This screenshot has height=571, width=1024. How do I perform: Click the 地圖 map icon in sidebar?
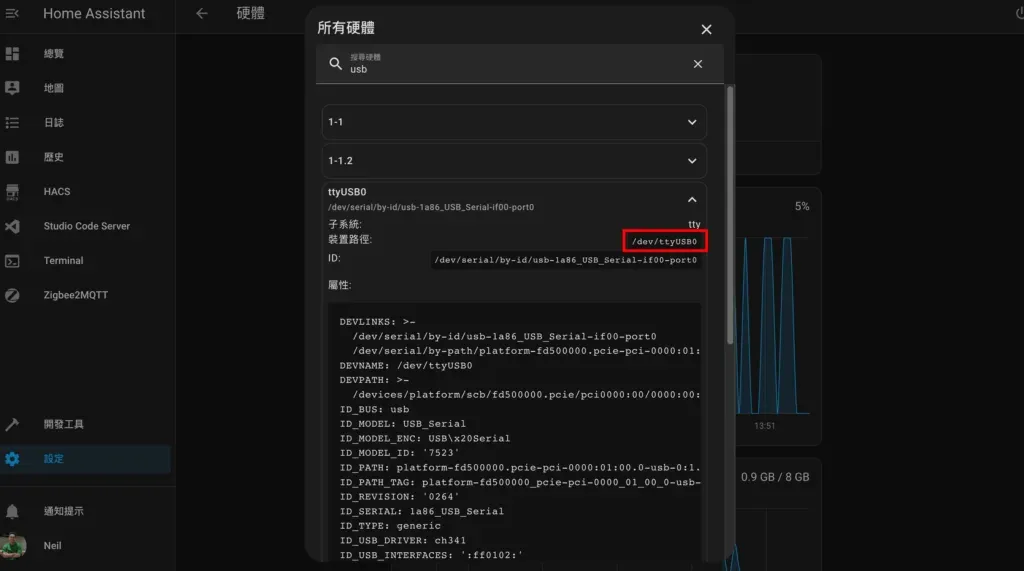pos(13,88)
